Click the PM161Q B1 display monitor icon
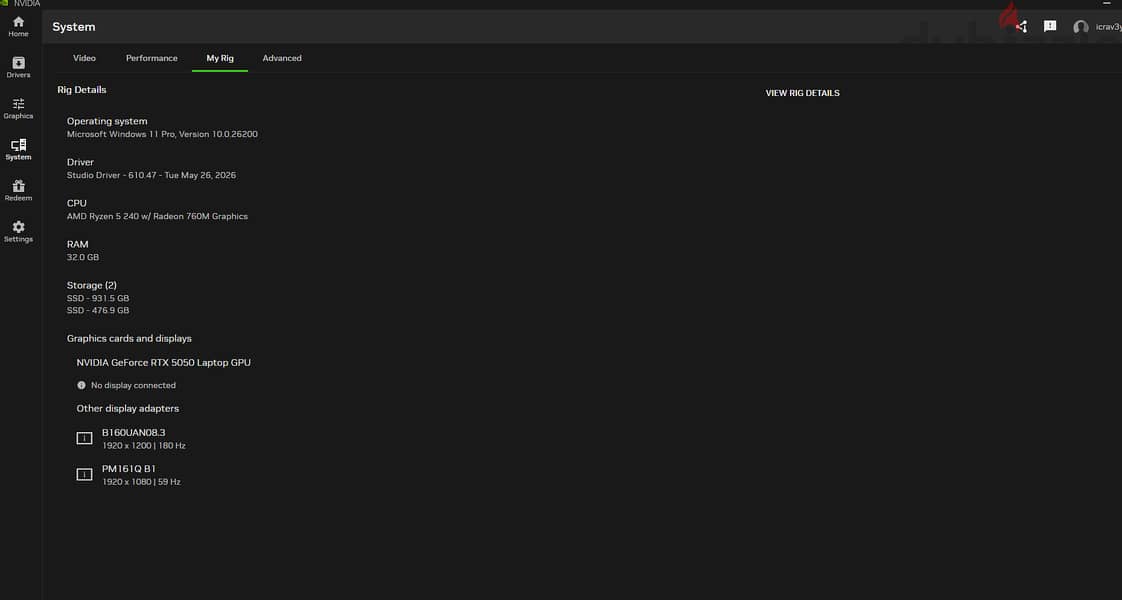The height and width of the screenshot is (600, 1122). [x=84, y=474]
